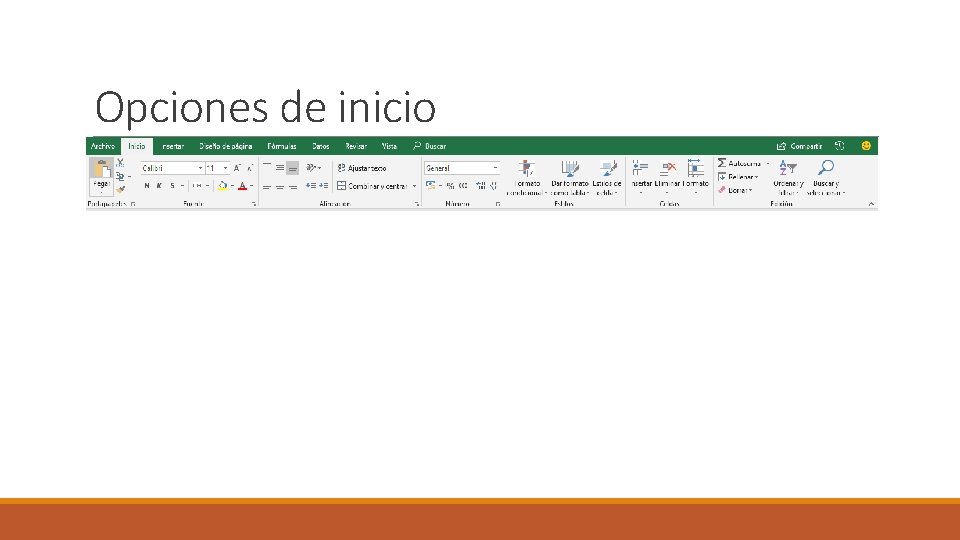Click the decrease indent icon
Viewport: 960px width, 540px height.
(x=311, y=186)
